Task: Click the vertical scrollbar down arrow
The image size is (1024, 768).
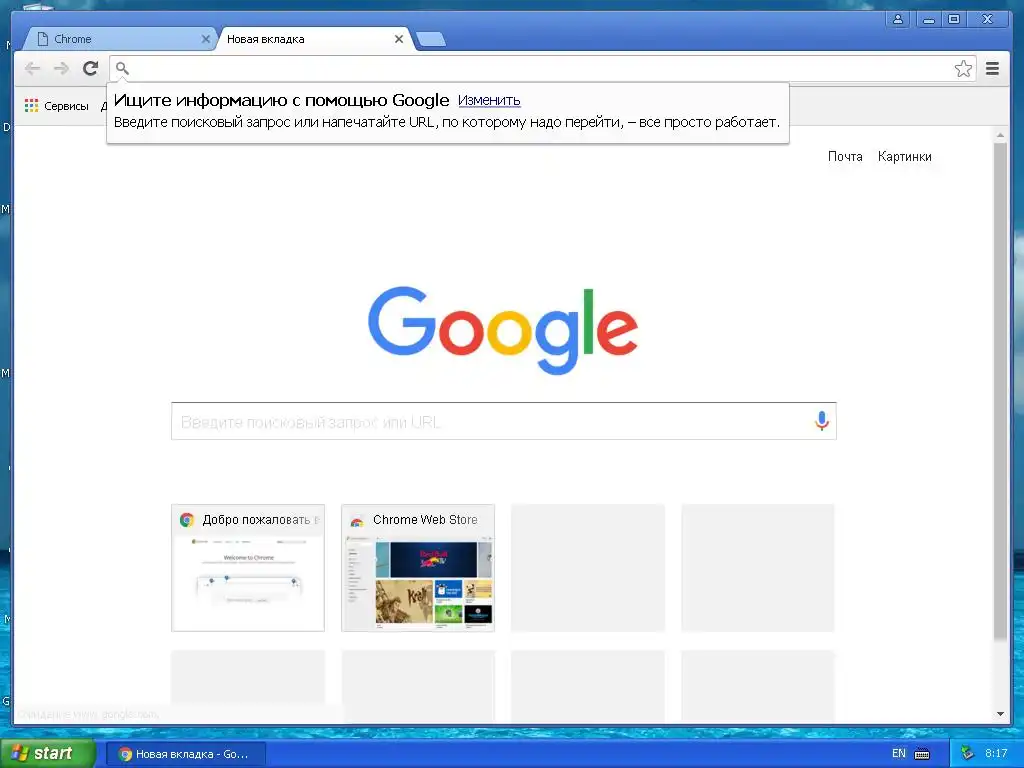Action: (x=1000, y=714)
